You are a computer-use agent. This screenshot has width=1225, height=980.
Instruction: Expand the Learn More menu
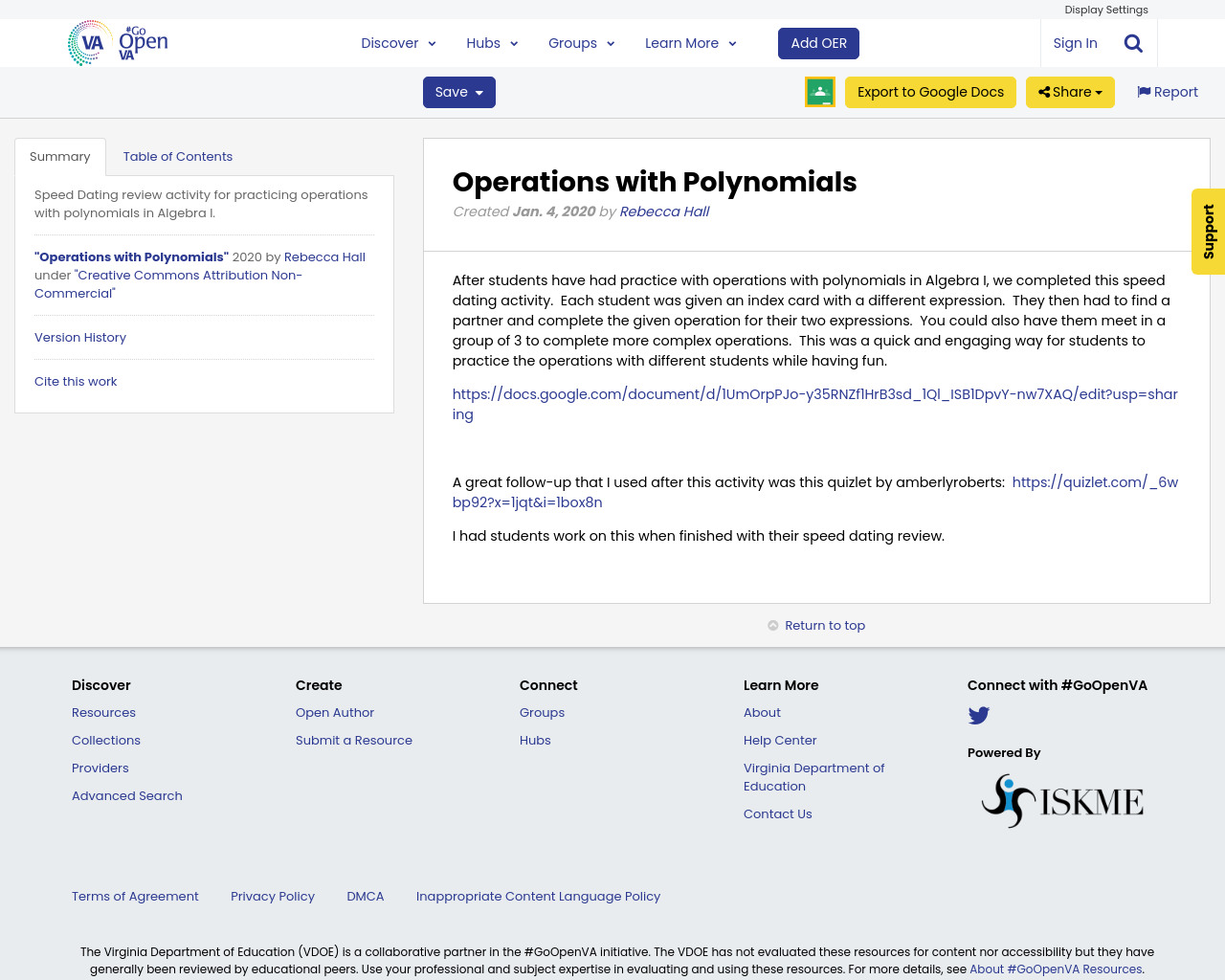(x=689, y=42)
